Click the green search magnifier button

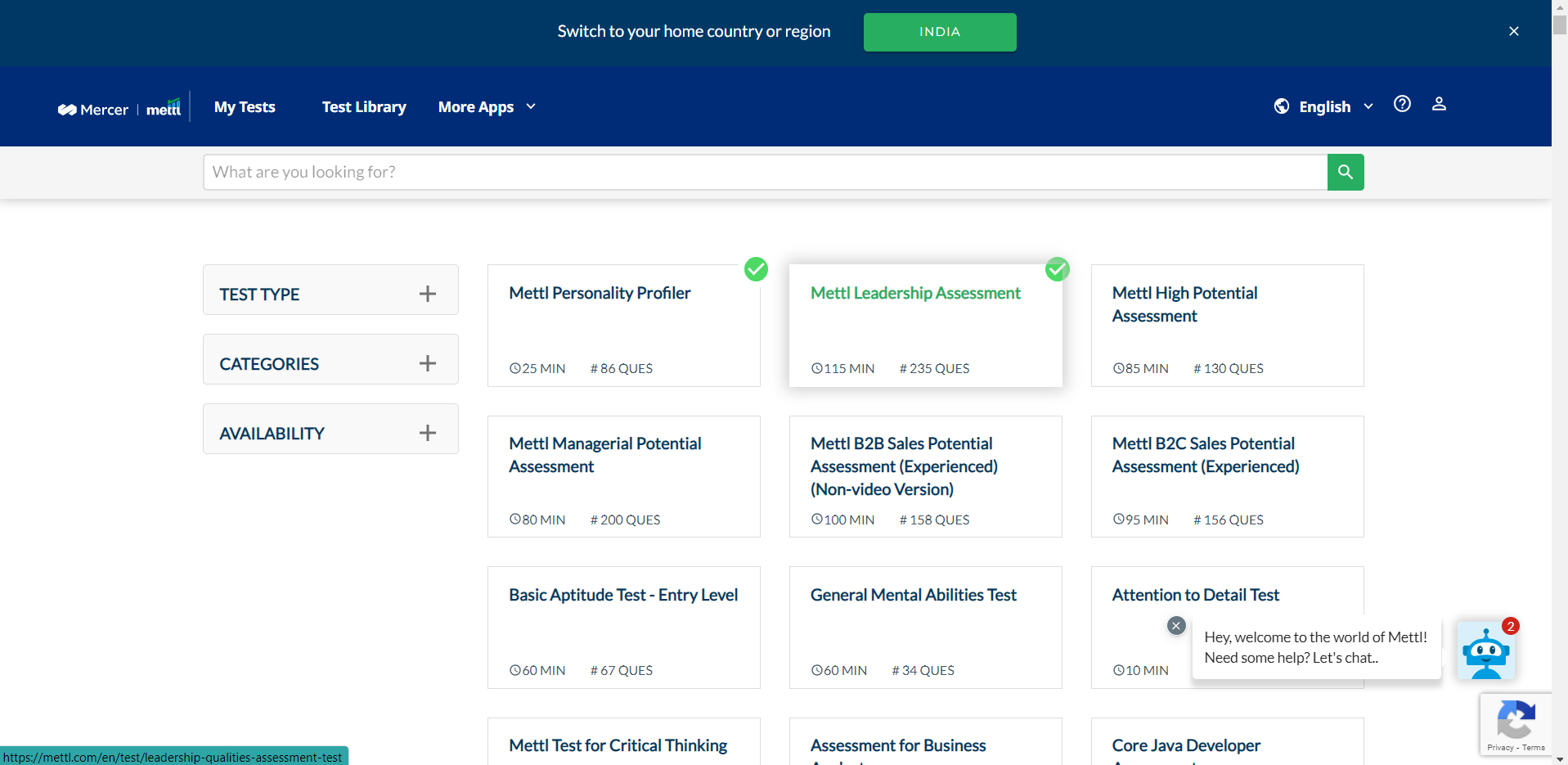[x=1346, y=172]
